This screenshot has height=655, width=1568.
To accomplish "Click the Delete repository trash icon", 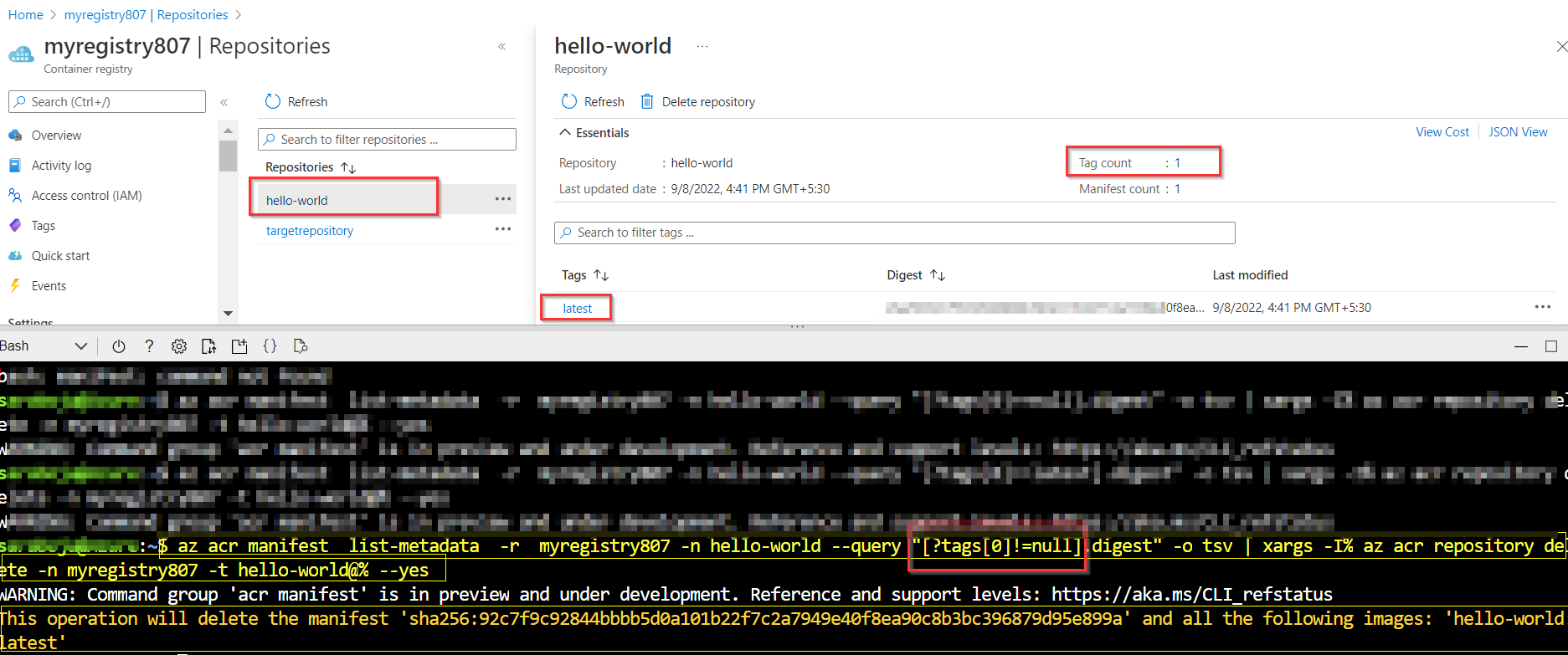I will [647, 101].
